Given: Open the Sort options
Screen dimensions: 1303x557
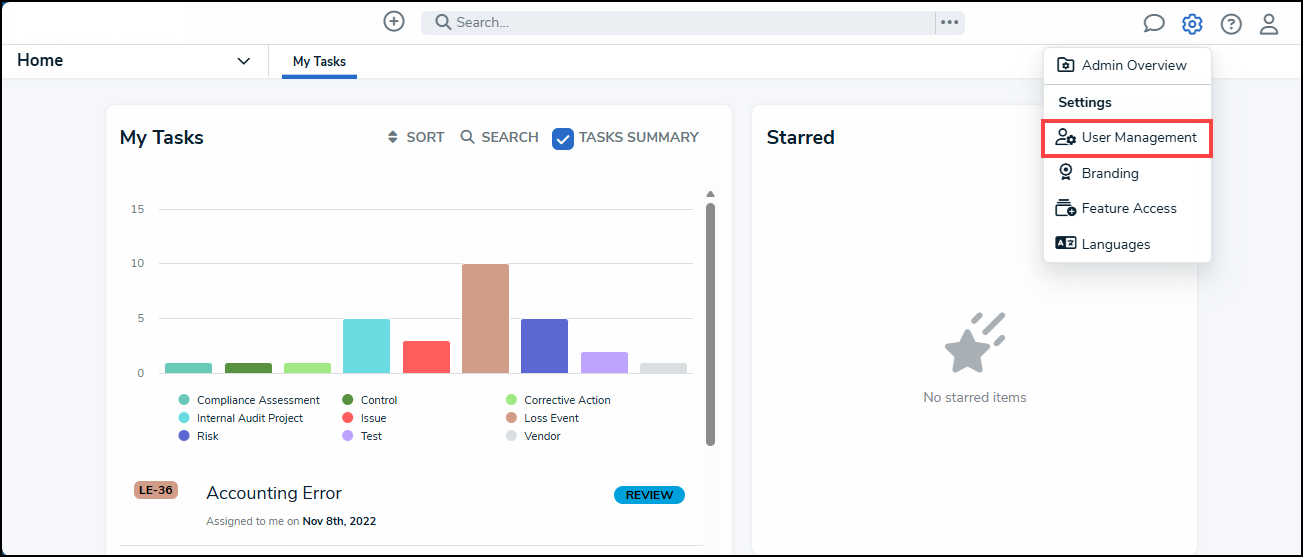Looking at the screenshot, I should tap(416, 137).
